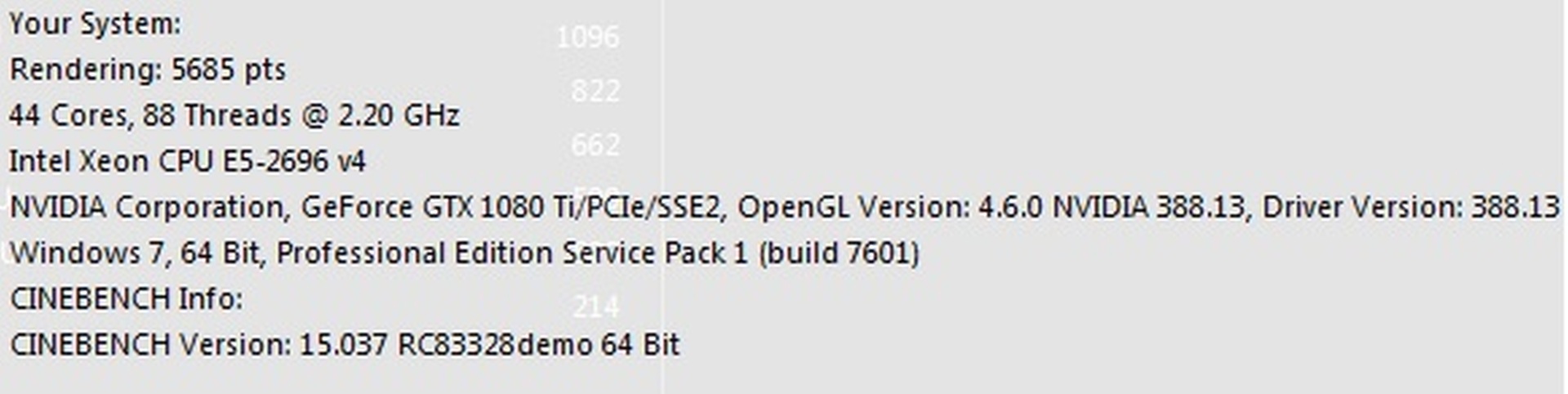Click the '5685 pts' score value
Viewport: 1568px width, 394px height.
tap(229, 70)
